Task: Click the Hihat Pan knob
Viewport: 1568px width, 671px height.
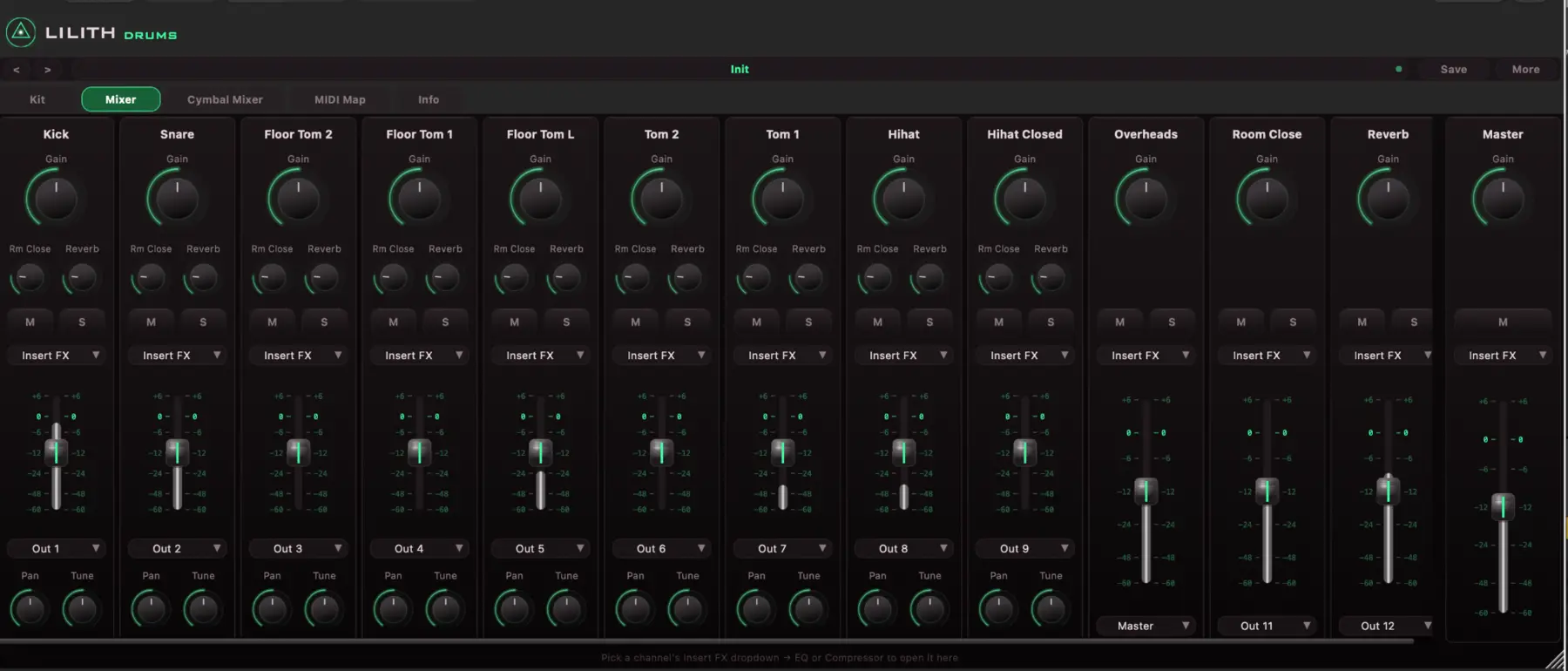Action: 877,608
